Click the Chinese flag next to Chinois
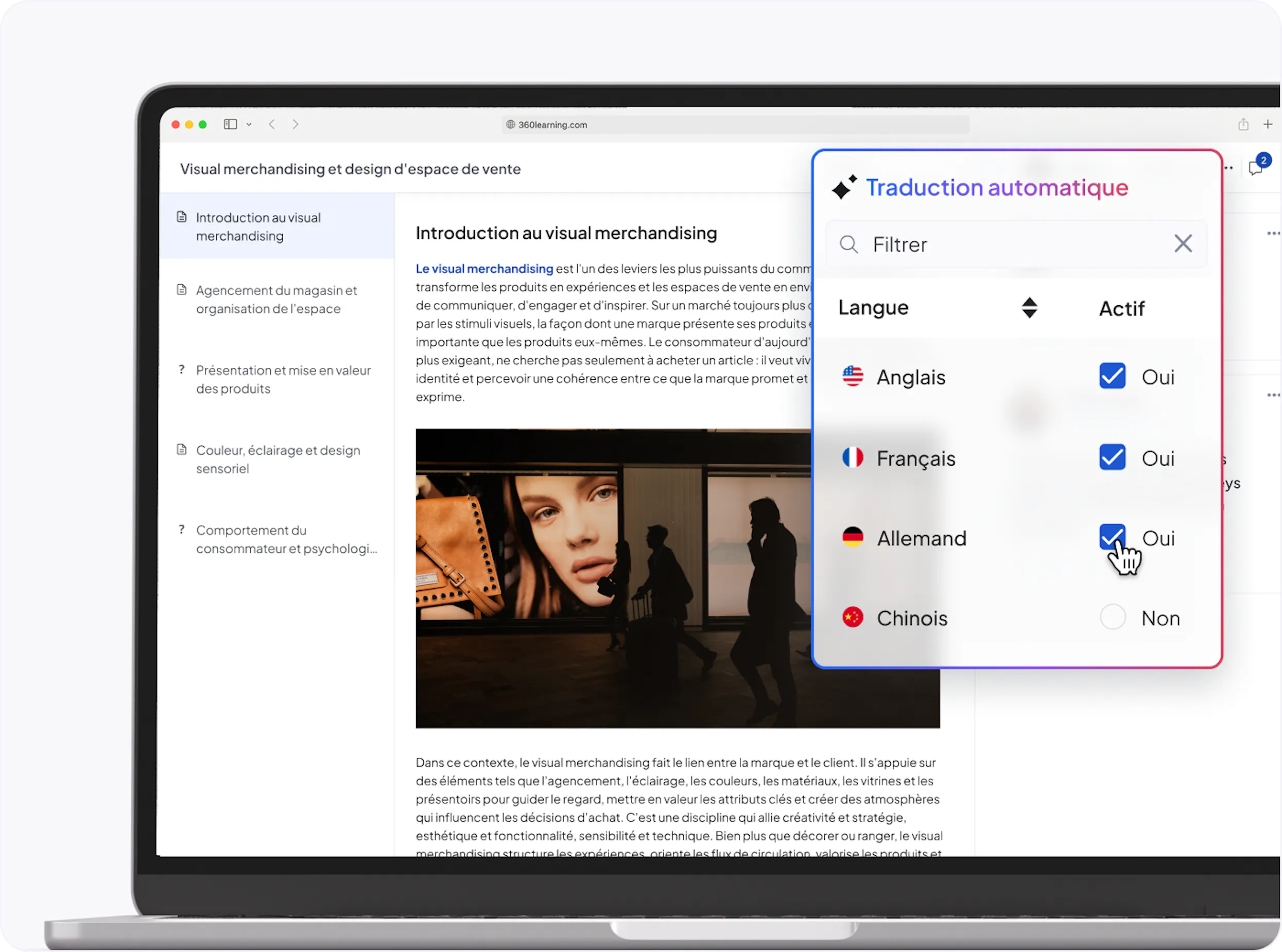 (x=853, y=617)
